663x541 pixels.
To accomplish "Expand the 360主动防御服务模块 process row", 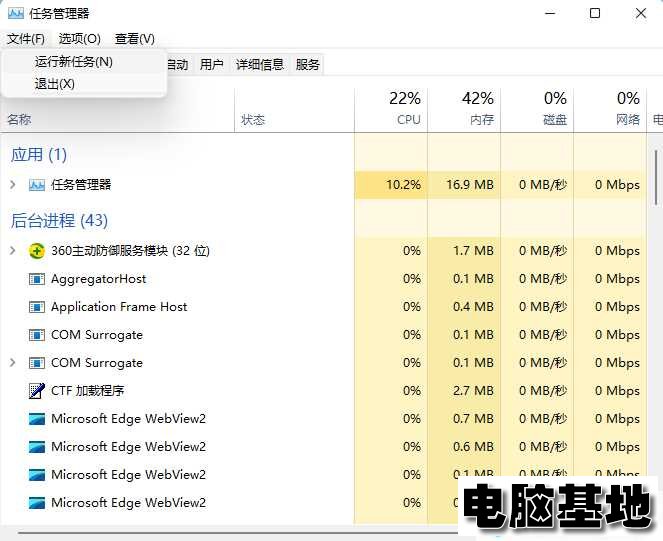I will click(13, 251).
